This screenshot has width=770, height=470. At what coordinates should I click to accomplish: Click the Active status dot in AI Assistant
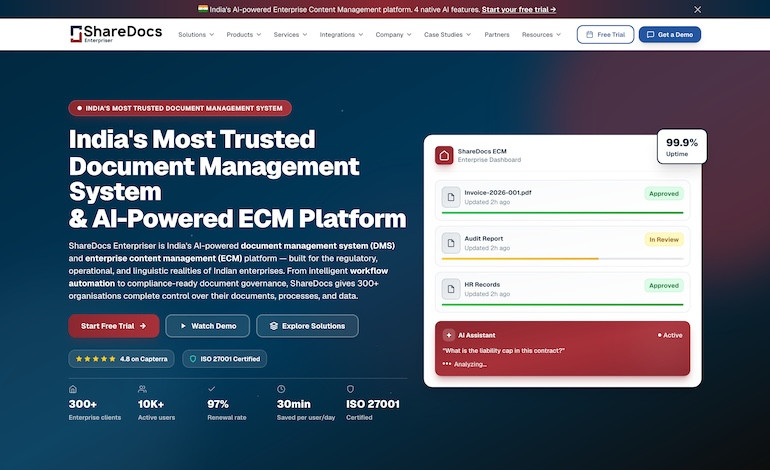(x=660, y=335)
